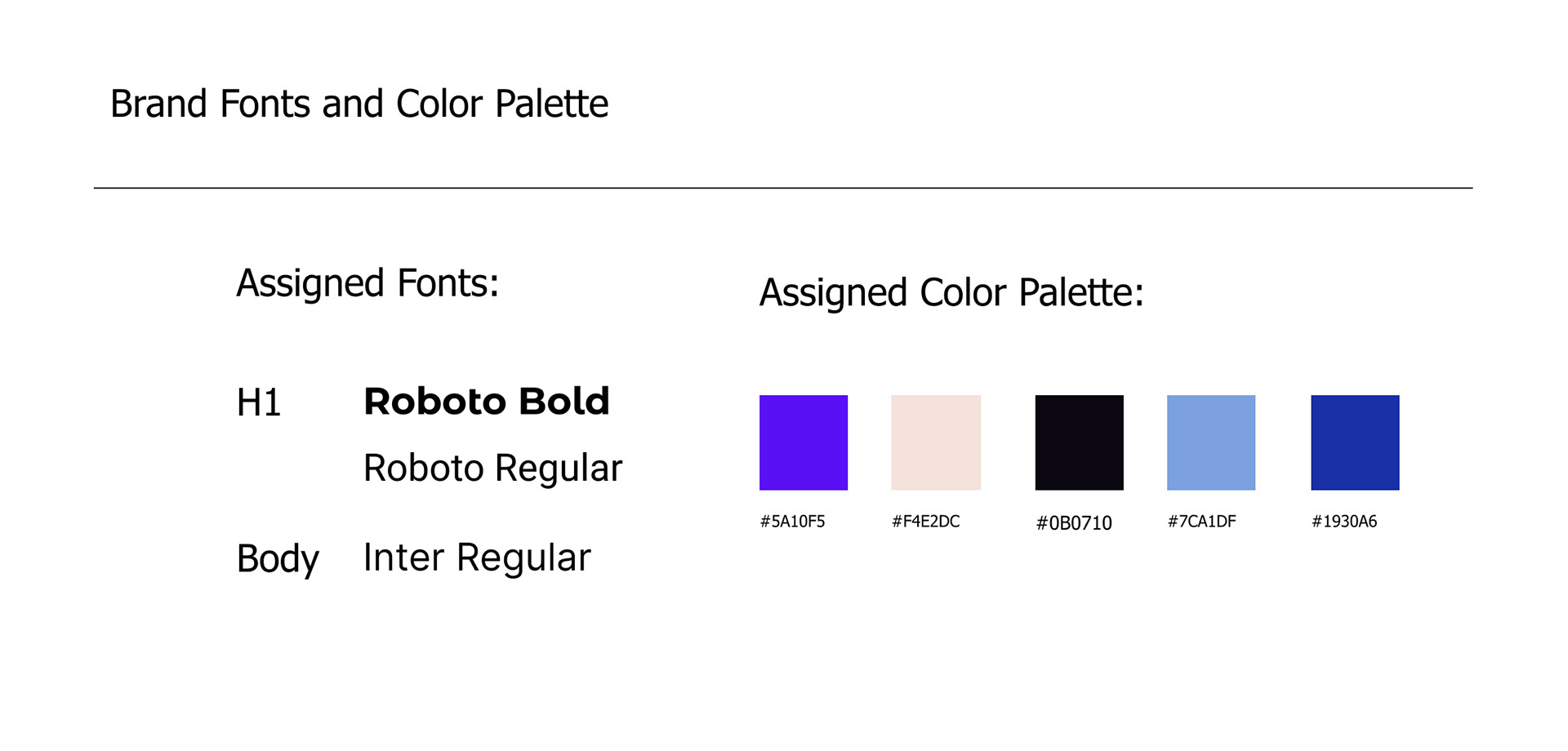Click the purple #5A10F5 color swatch
This screenshot has width=1568, height=751.
point(804,442)
